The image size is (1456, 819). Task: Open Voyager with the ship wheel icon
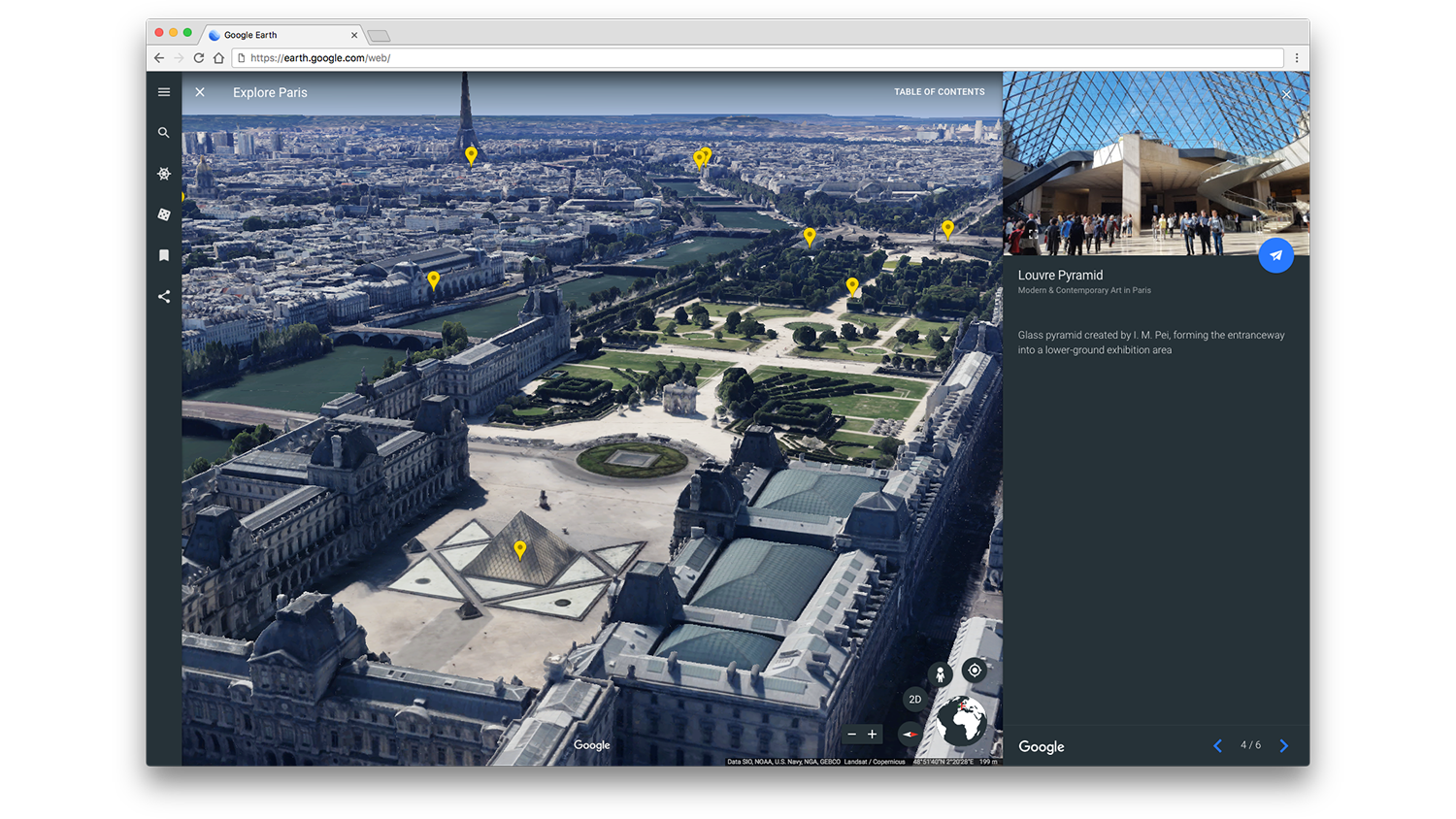point(164,174)
